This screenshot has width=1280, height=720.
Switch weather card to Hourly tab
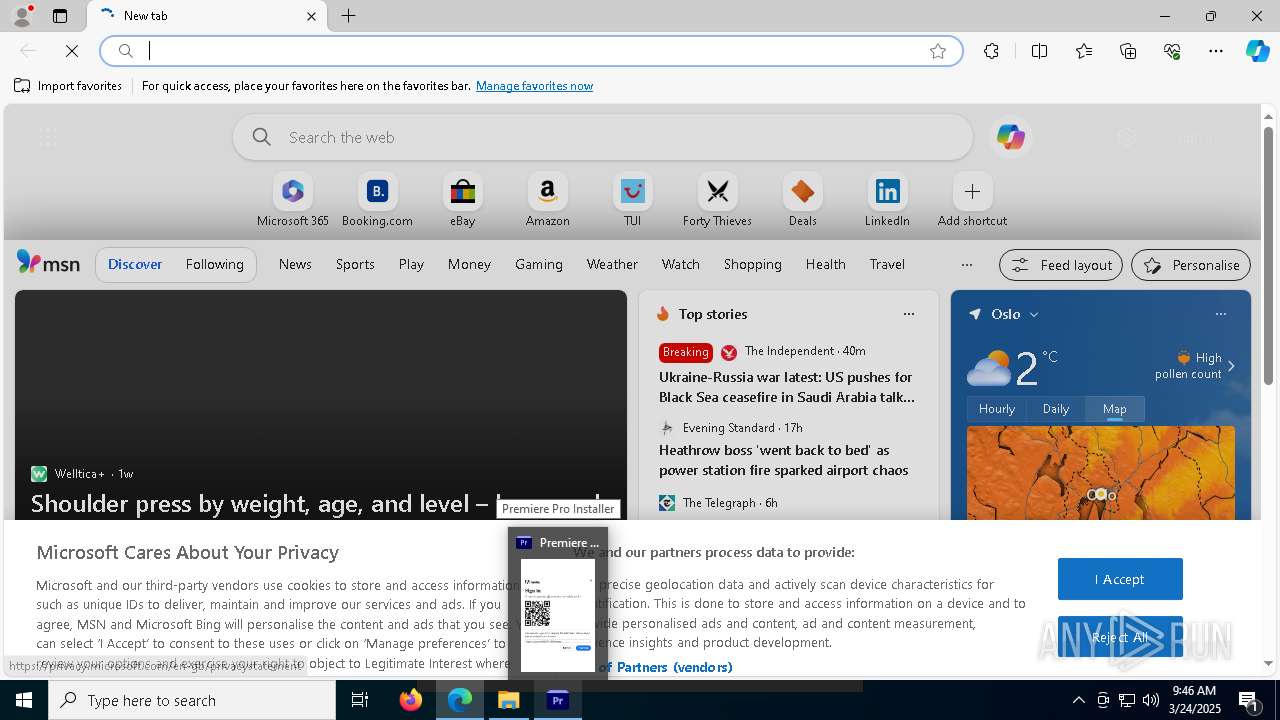tap(997, 409)
